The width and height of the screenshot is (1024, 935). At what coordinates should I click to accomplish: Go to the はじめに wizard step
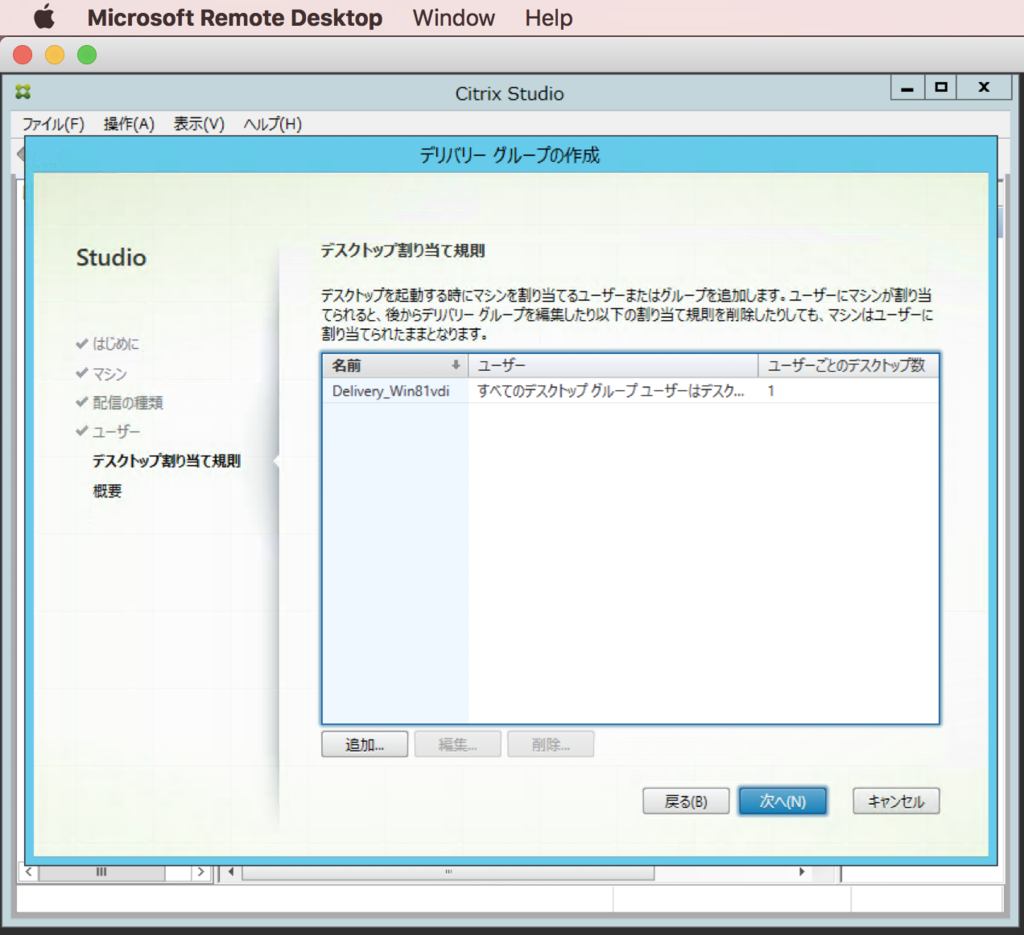(x=116, y=343)
